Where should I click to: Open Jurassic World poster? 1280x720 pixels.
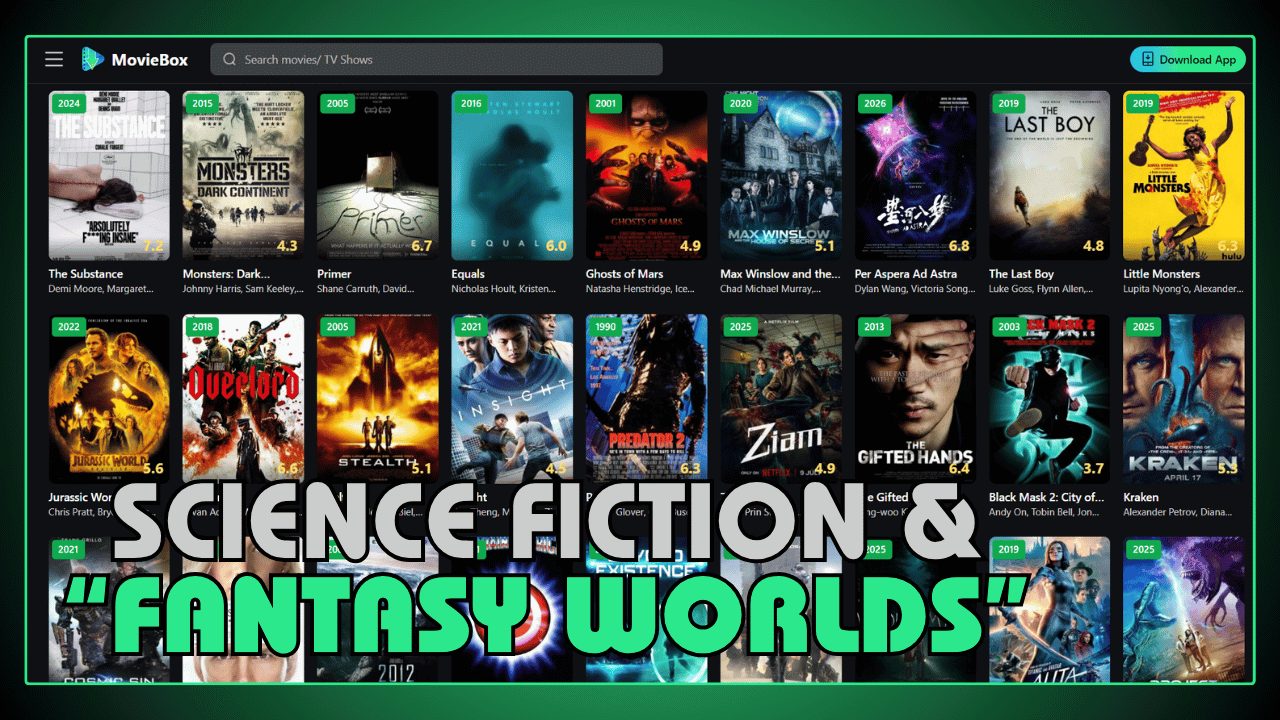click(109, 398)
